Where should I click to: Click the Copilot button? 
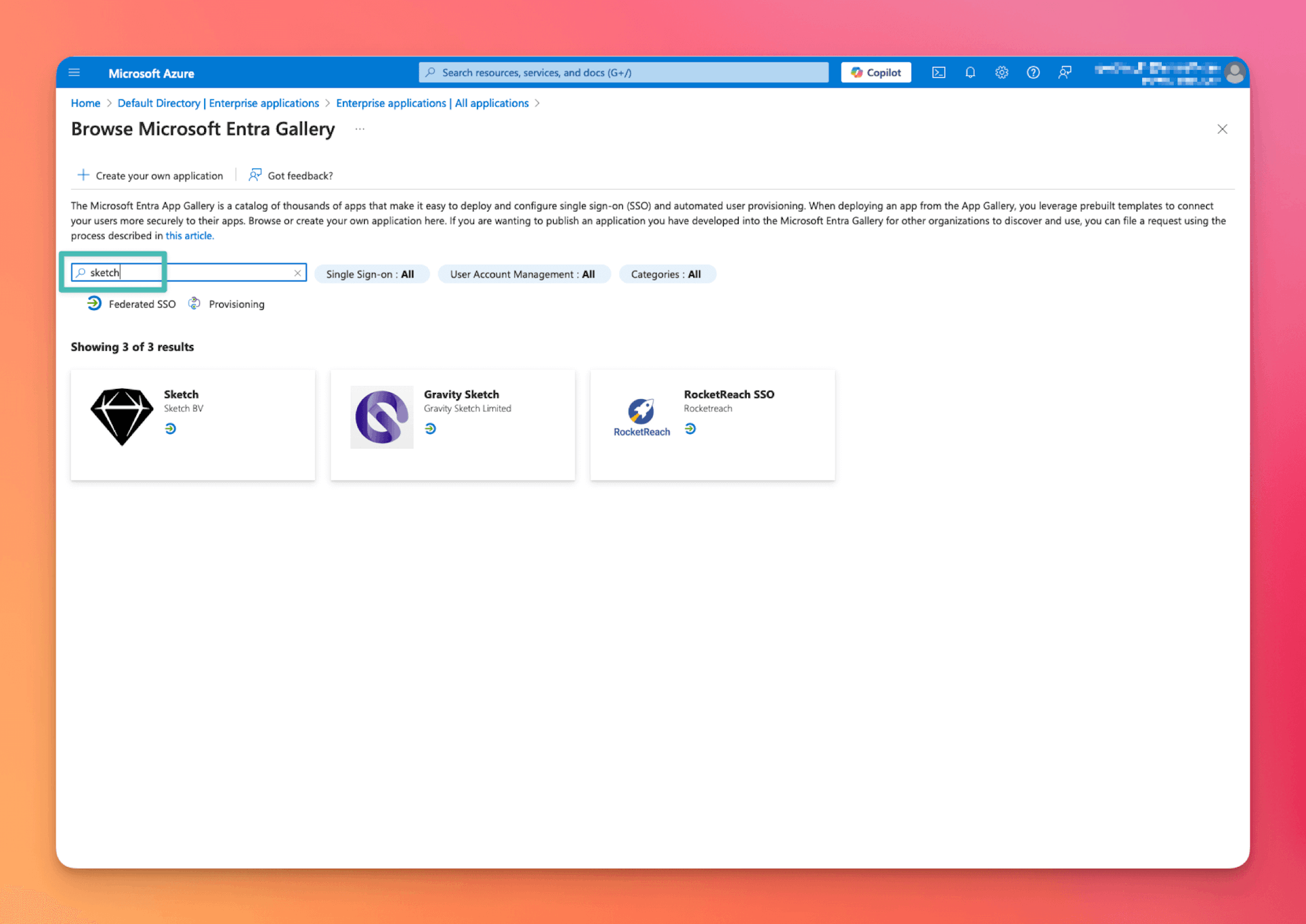coord(875,73)
